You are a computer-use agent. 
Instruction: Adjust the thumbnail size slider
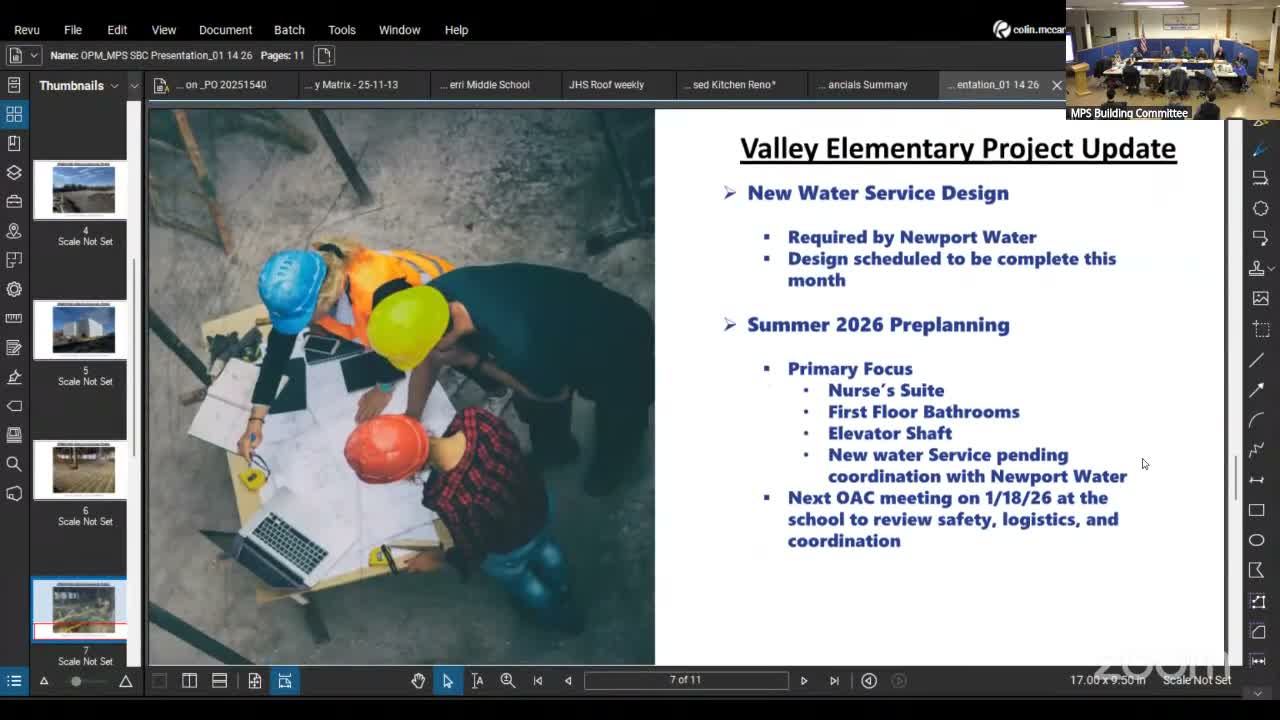pos(77,680)
